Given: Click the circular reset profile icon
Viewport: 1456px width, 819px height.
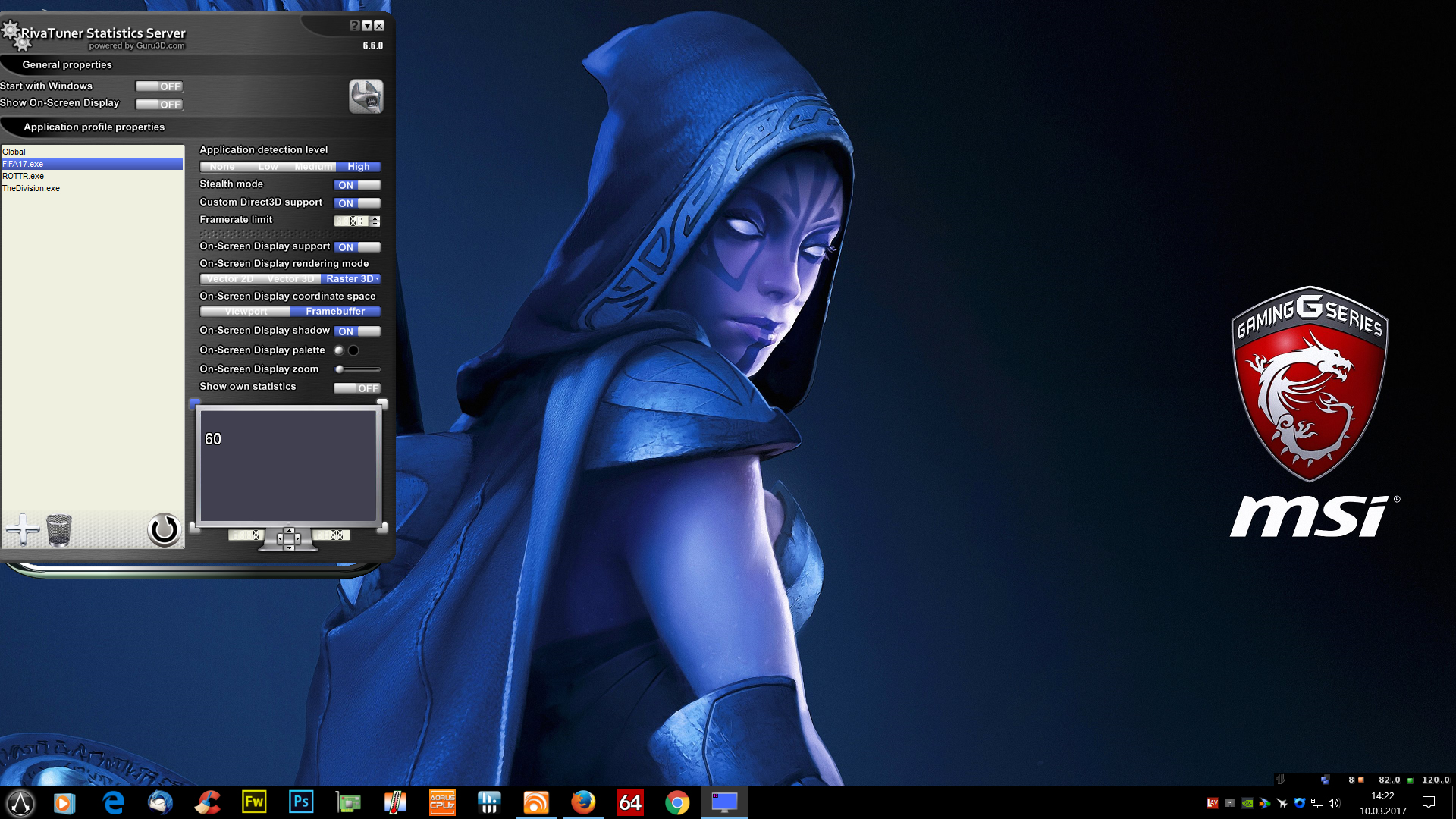Looking at the screenshot, I should [x=164, y=529].
